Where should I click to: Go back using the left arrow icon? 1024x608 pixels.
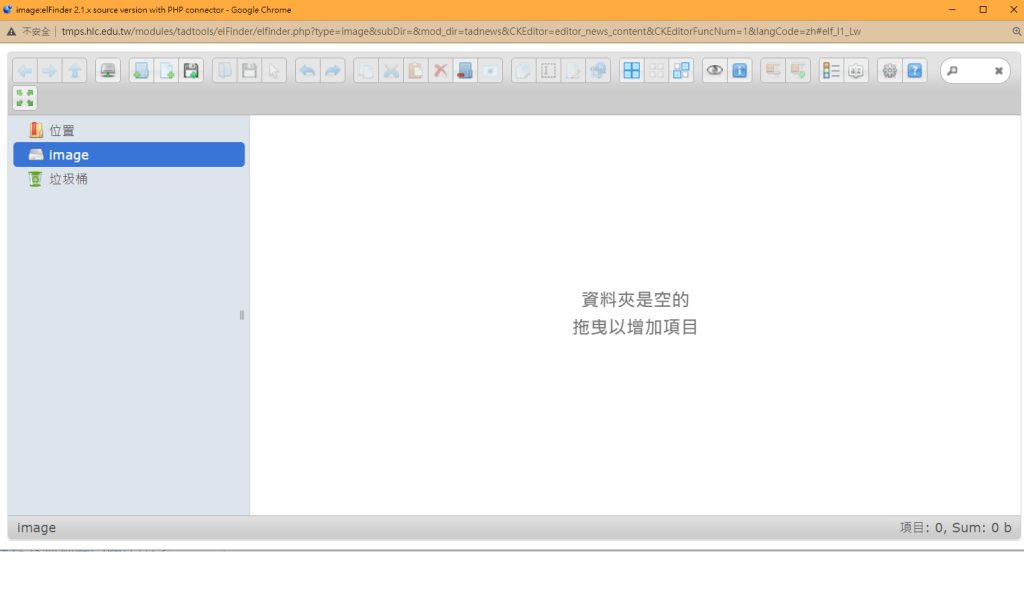click(25, 71)
